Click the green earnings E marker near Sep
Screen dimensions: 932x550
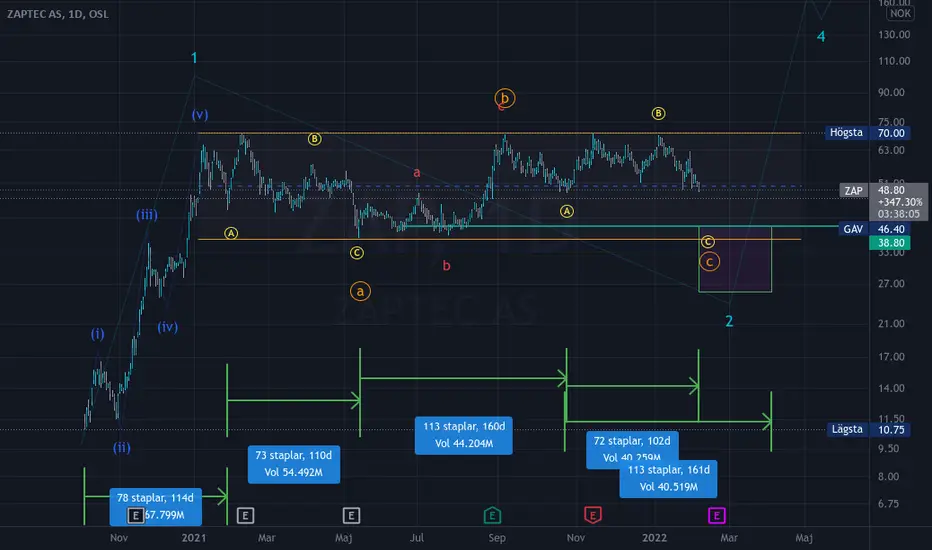point(492,515)
